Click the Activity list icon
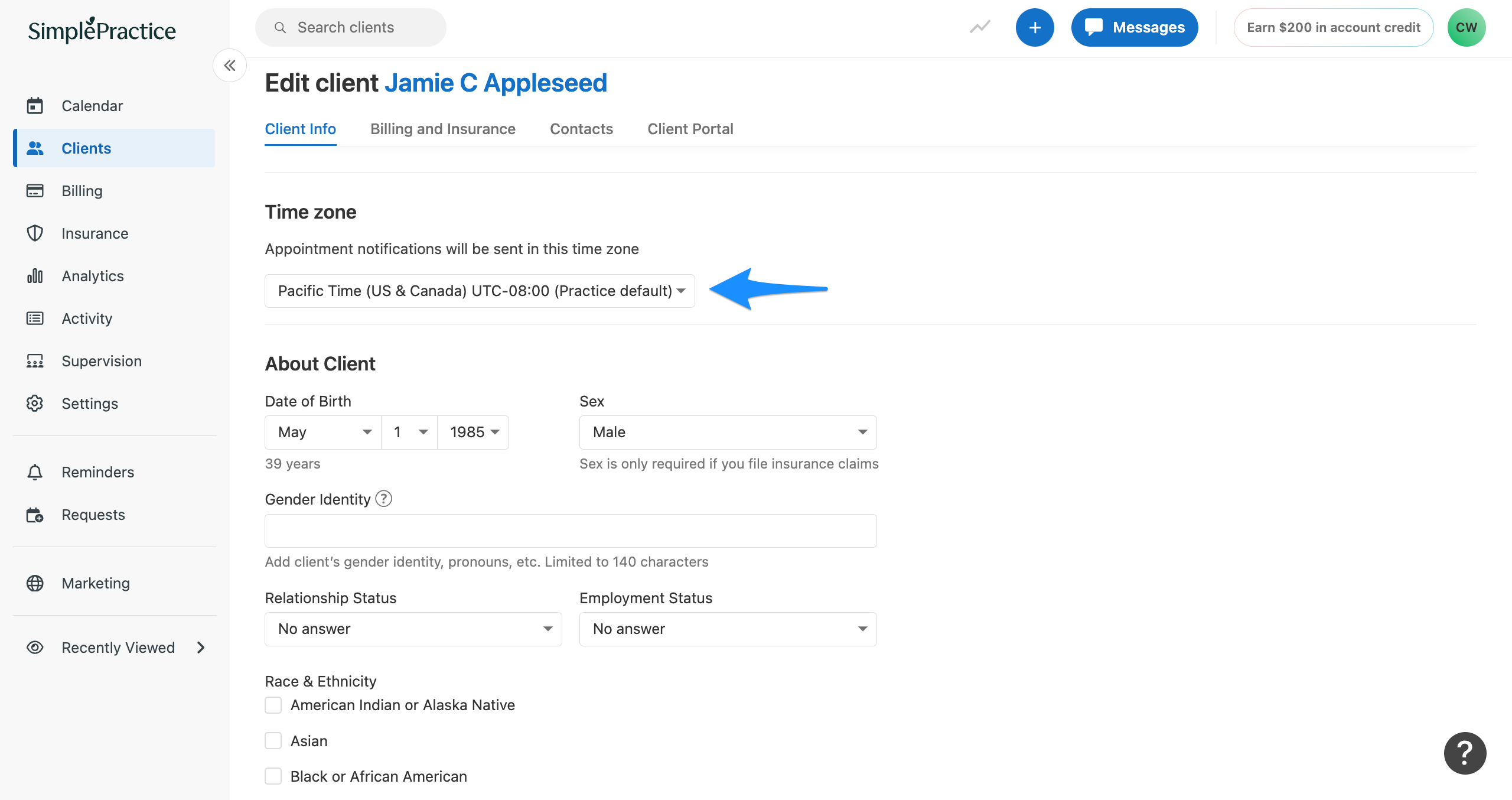1512x800 pixels. coord(35,318)
